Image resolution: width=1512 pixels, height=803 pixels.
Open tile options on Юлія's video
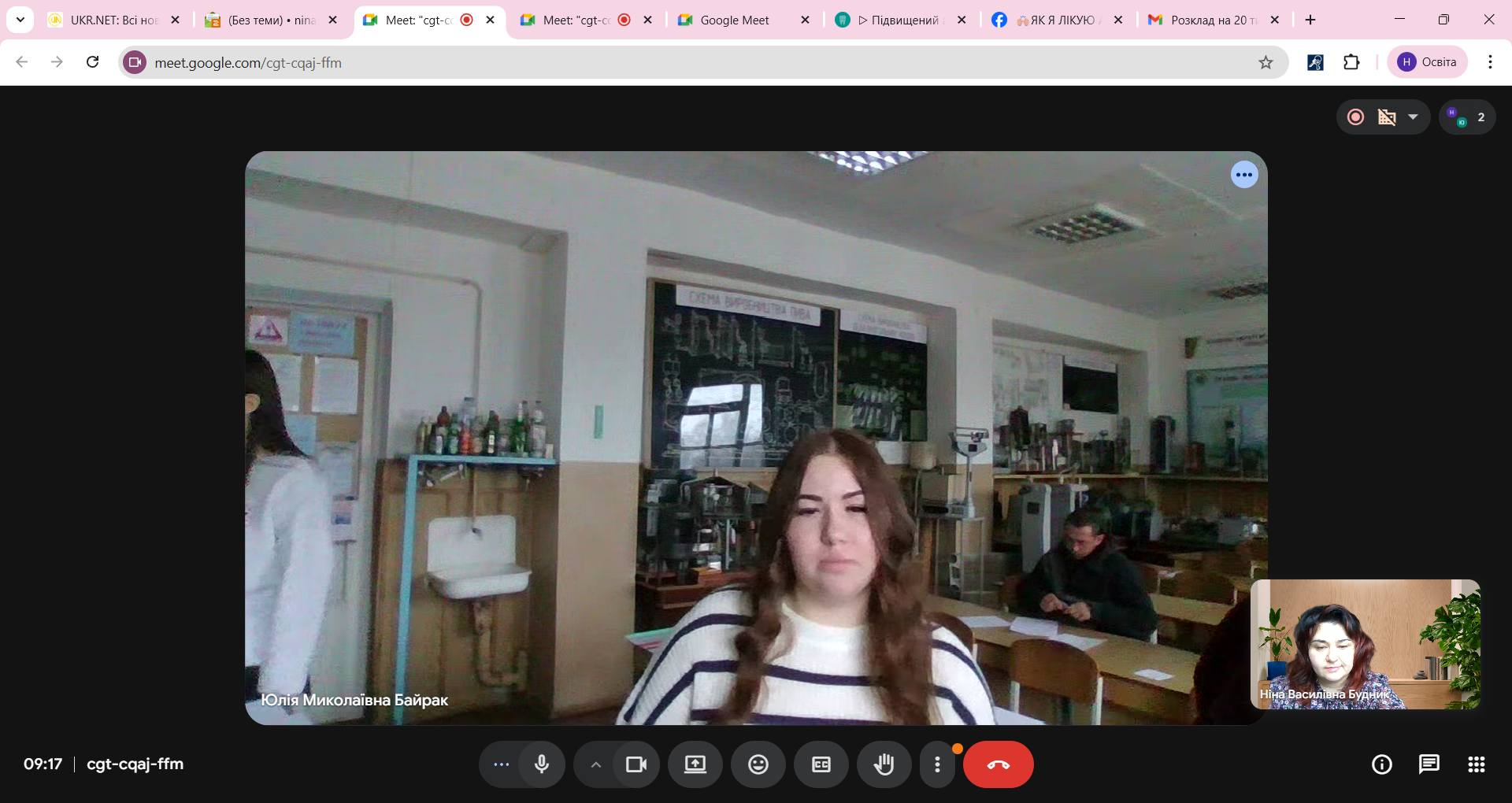click(x=1243, y=175)
